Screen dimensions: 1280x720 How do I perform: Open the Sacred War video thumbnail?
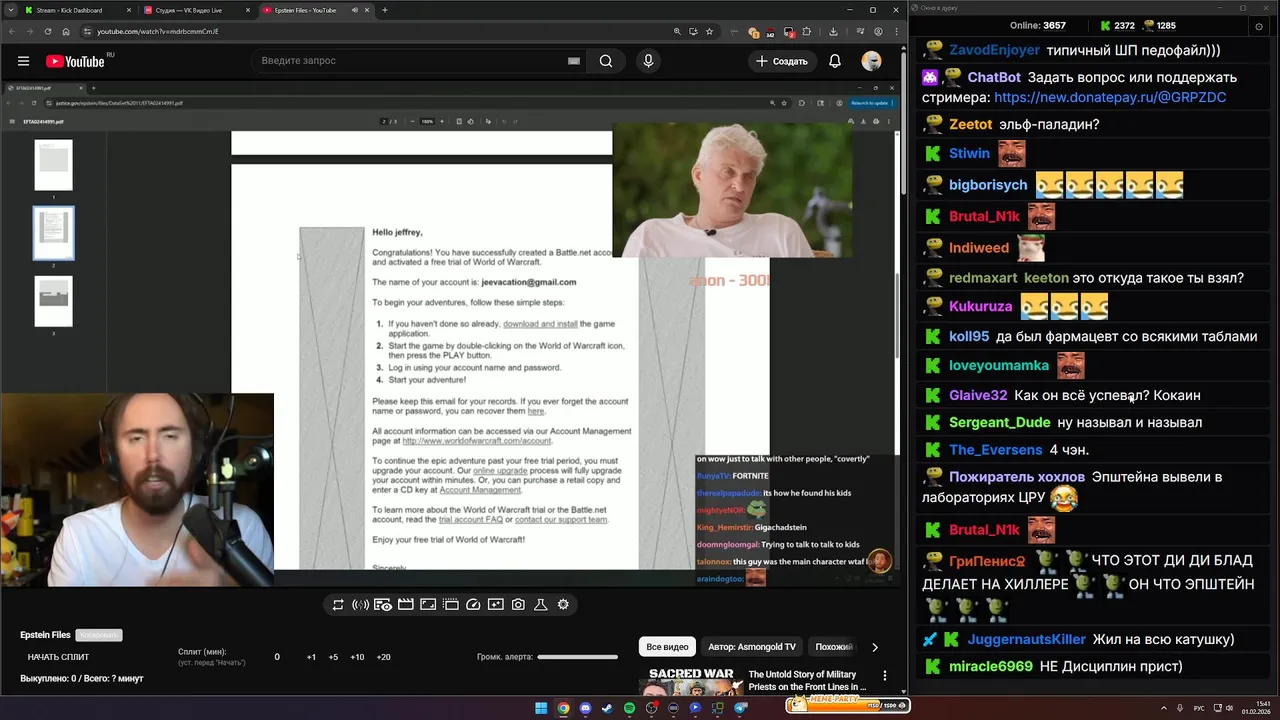(691, 681)
